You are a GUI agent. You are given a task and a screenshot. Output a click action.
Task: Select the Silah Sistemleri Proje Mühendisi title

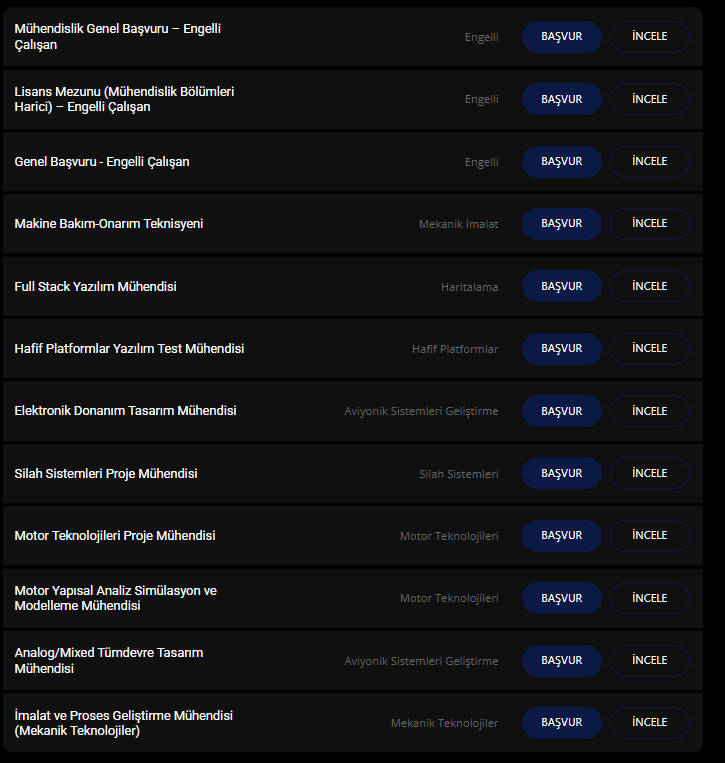pos(106,474)
